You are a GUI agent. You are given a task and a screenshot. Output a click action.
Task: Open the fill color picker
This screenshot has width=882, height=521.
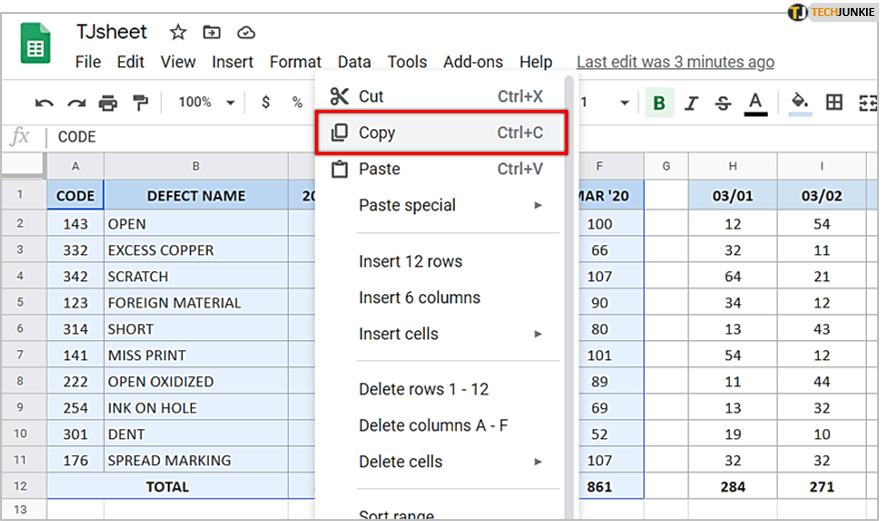pos(799,102)
